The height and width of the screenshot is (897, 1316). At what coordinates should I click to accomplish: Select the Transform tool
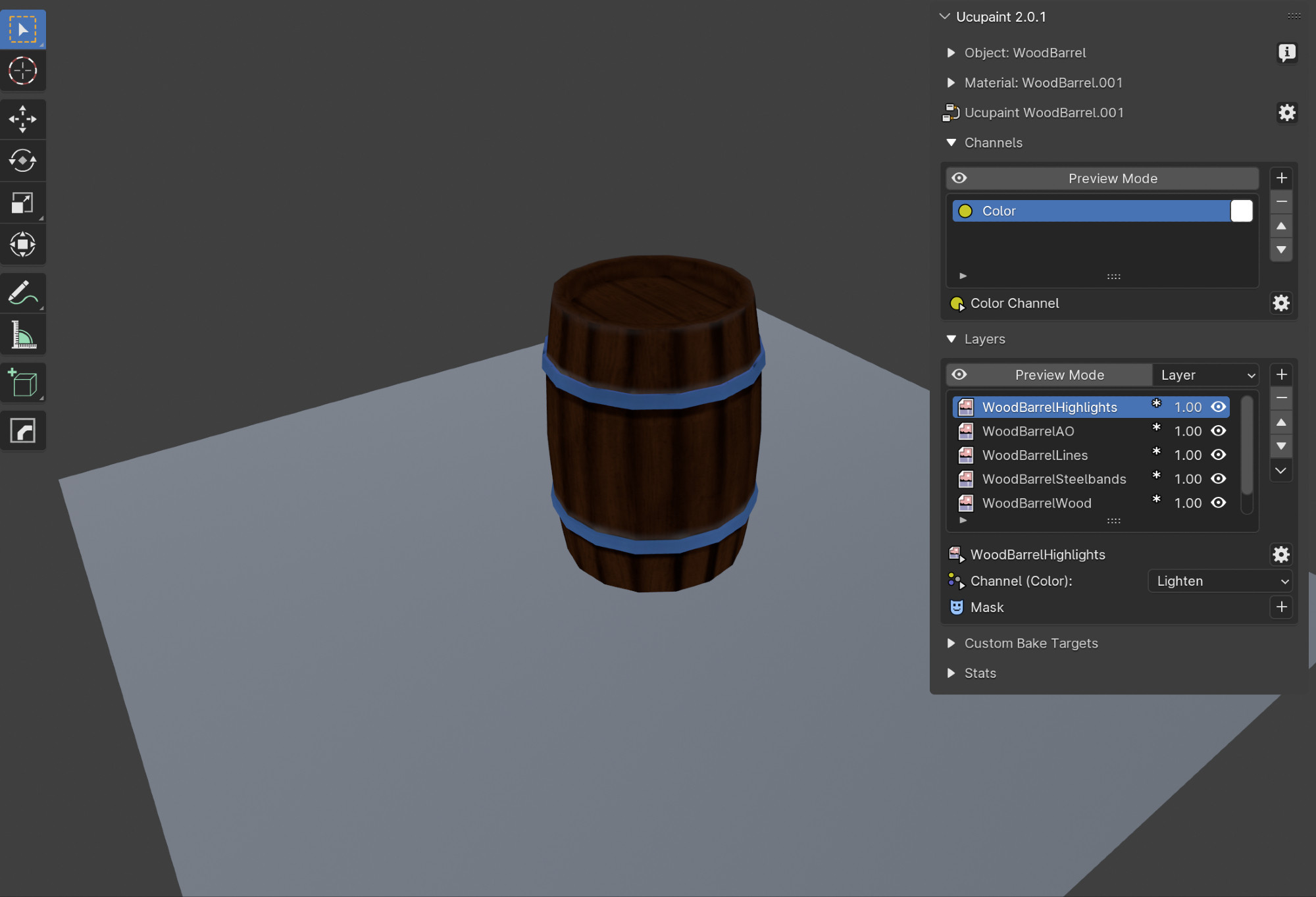tap(23, 244)
